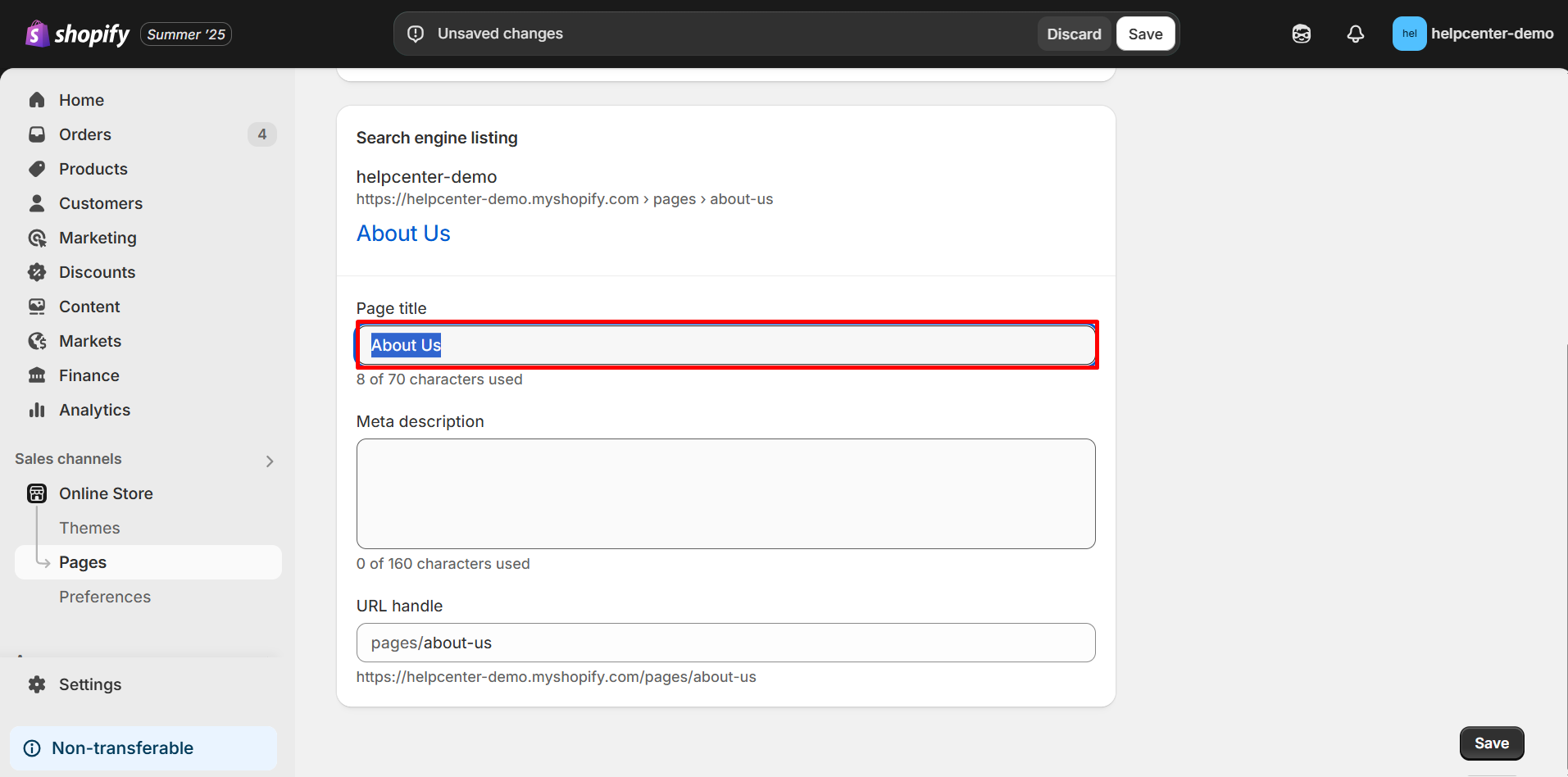This screenshot has width=1568, height=777.
Task: Click the Discounts badge icon
Action: [37, 272]
